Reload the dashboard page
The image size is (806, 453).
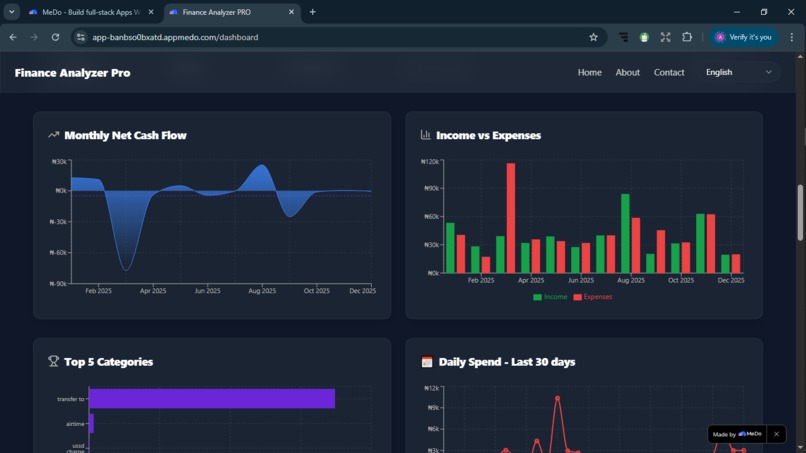(x=55, y=37)
